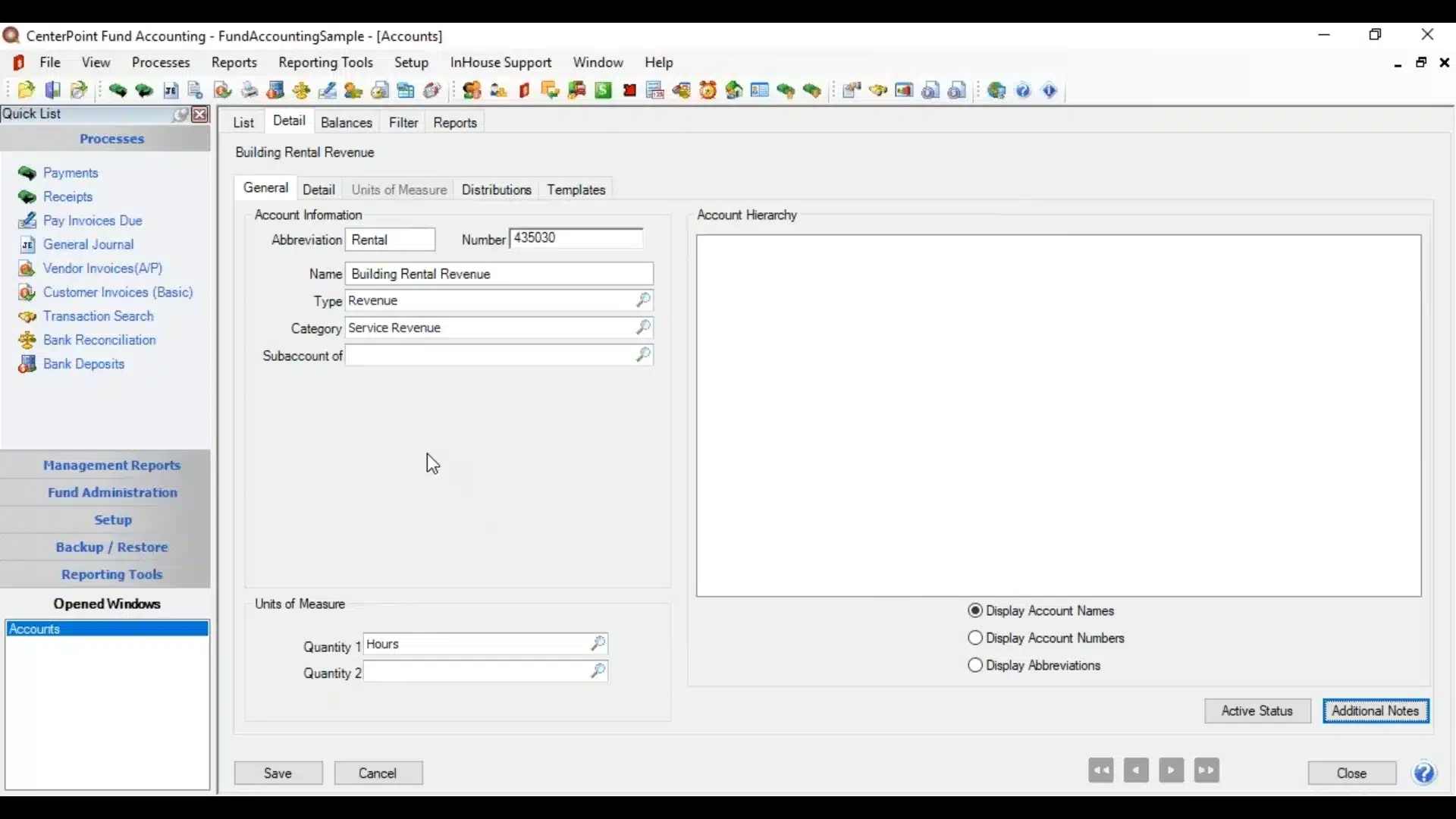
Task: Select the Display Account Numbers option
Action: pos(976,638)
